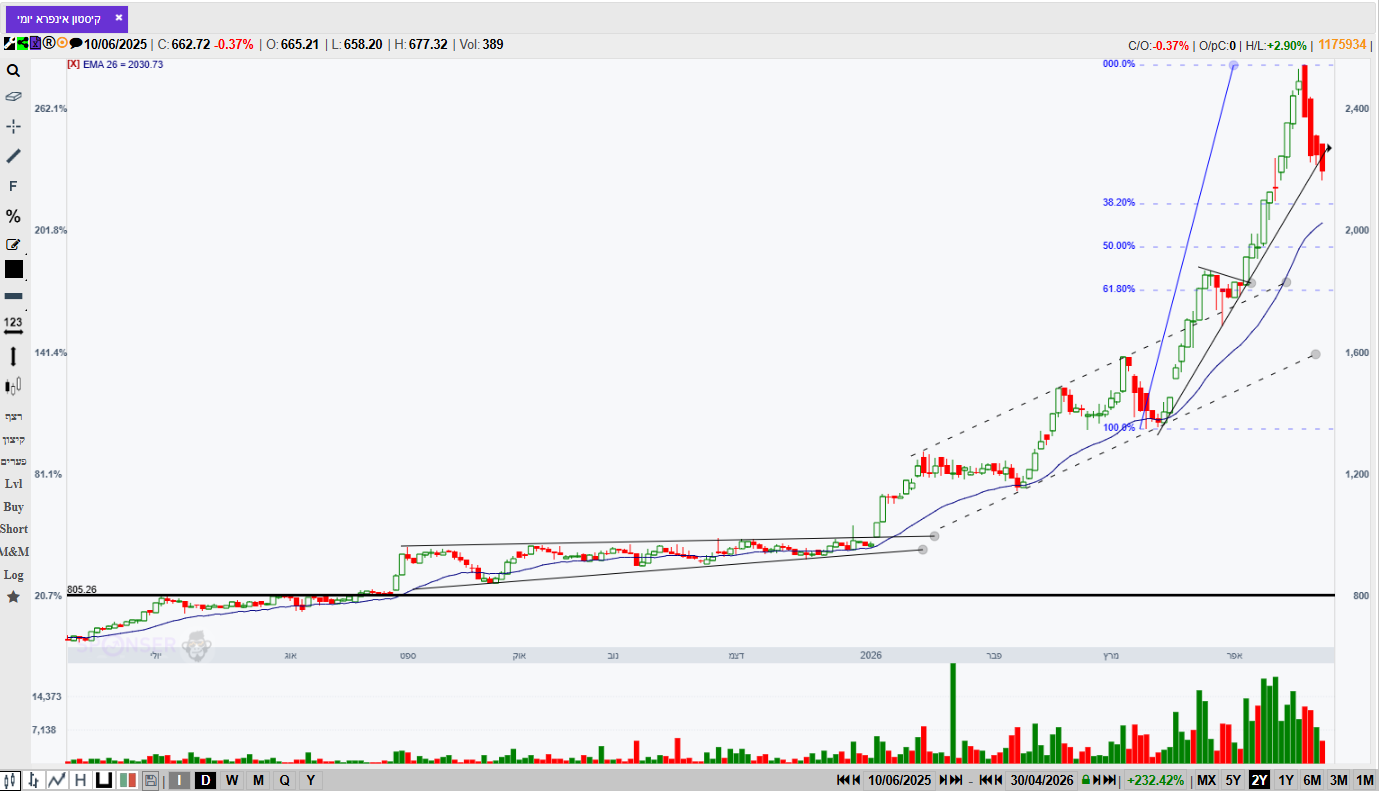Open the green-red candle color scheme
Viewport: 1379px width, 791px height.
click(x=127, y=780)
